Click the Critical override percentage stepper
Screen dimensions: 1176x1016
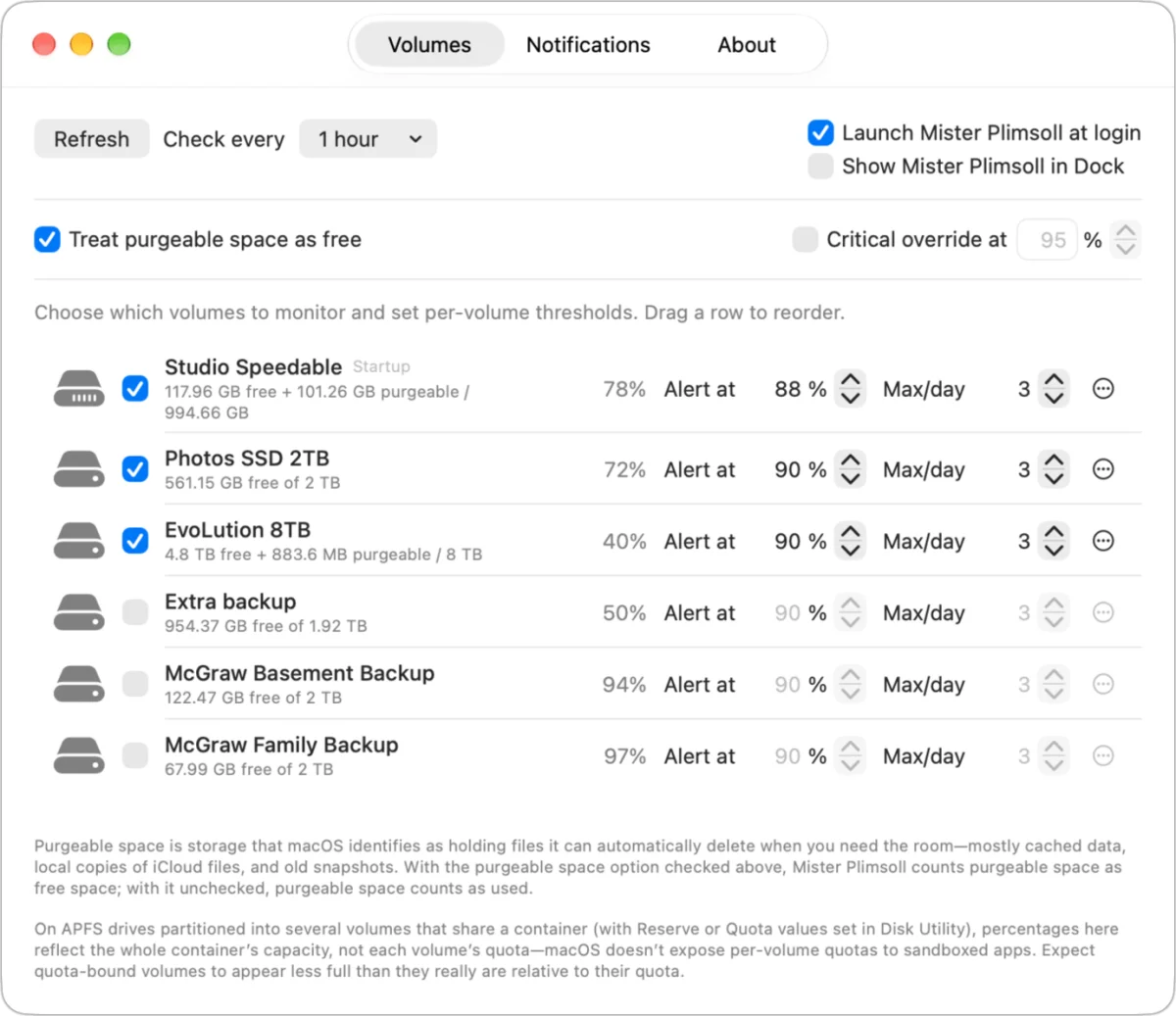pos(1126,239)
